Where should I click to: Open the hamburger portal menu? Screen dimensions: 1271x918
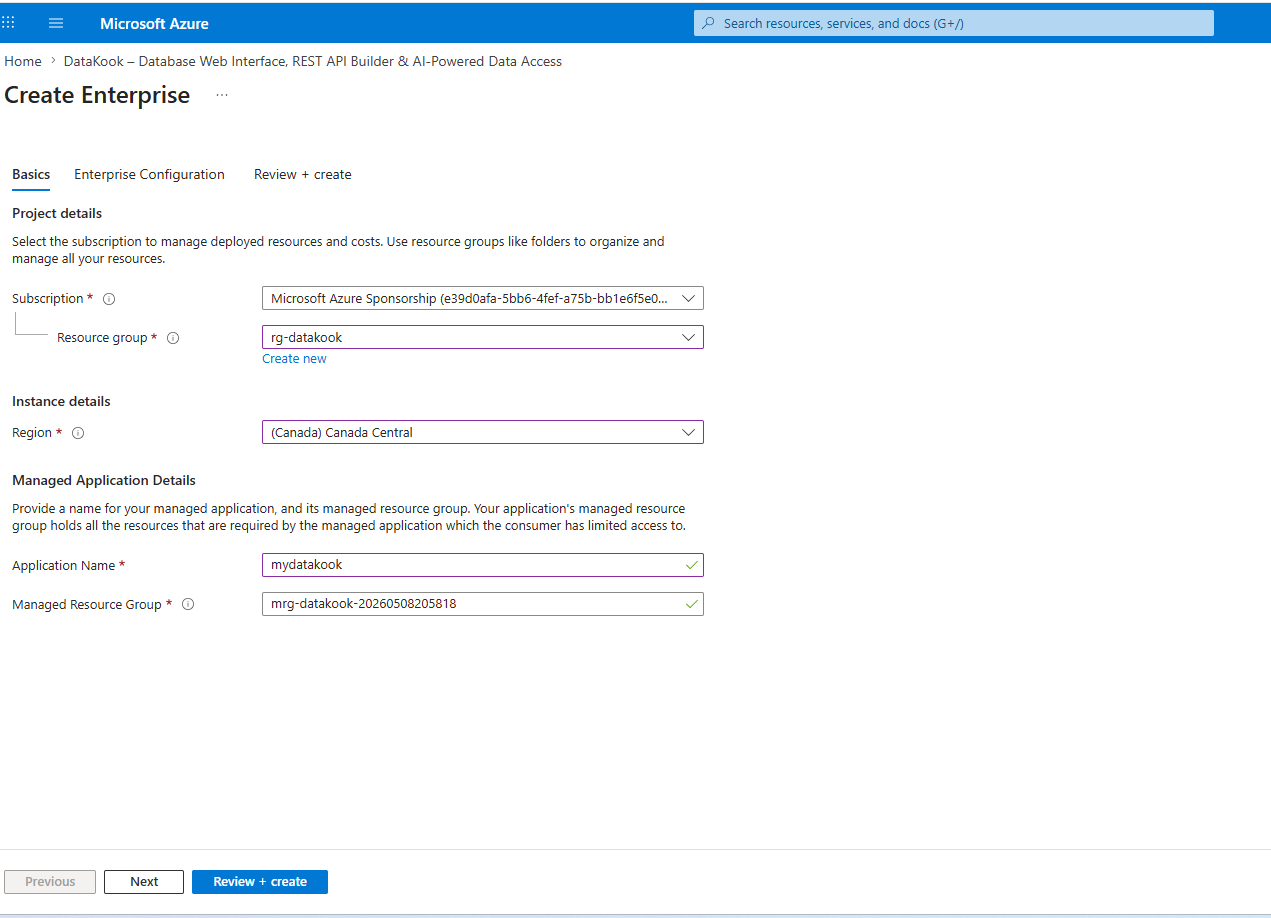(56, 23)
